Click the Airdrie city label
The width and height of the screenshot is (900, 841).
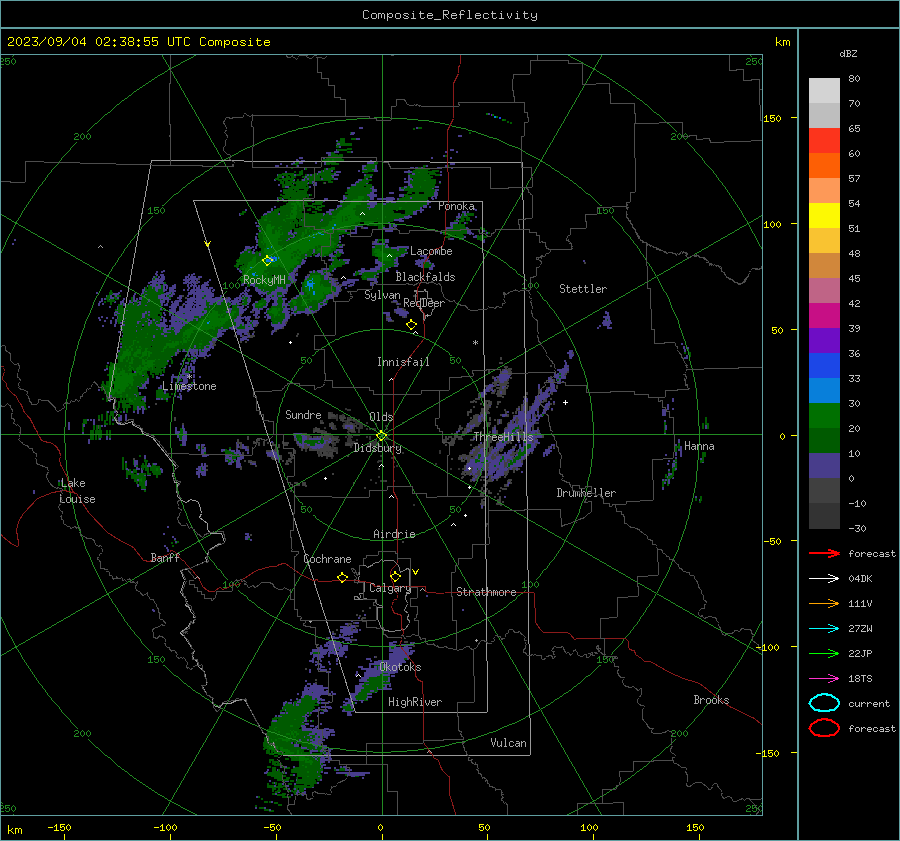point(394,534)
